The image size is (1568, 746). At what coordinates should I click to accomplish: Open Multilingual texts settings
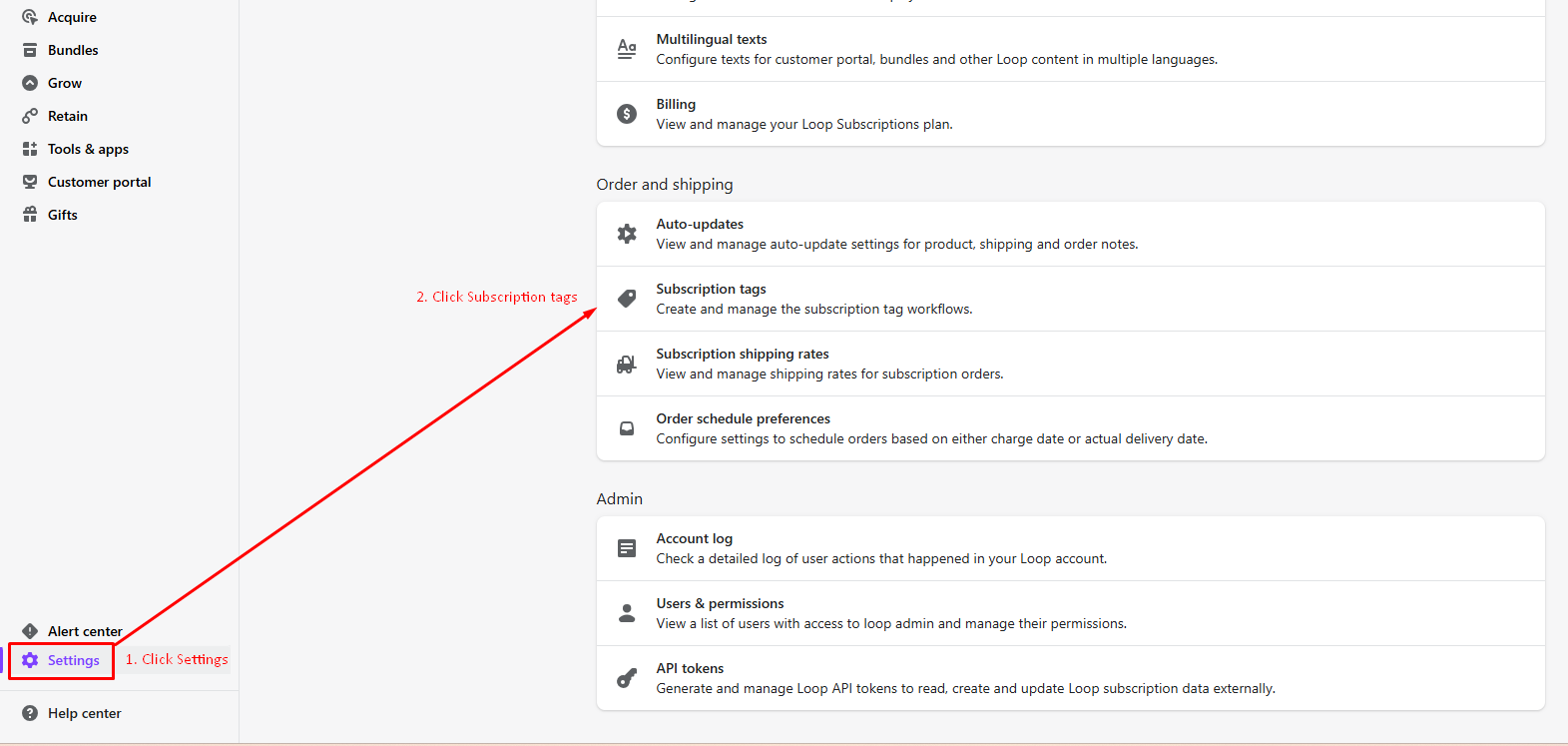click(x=712, y=40)
